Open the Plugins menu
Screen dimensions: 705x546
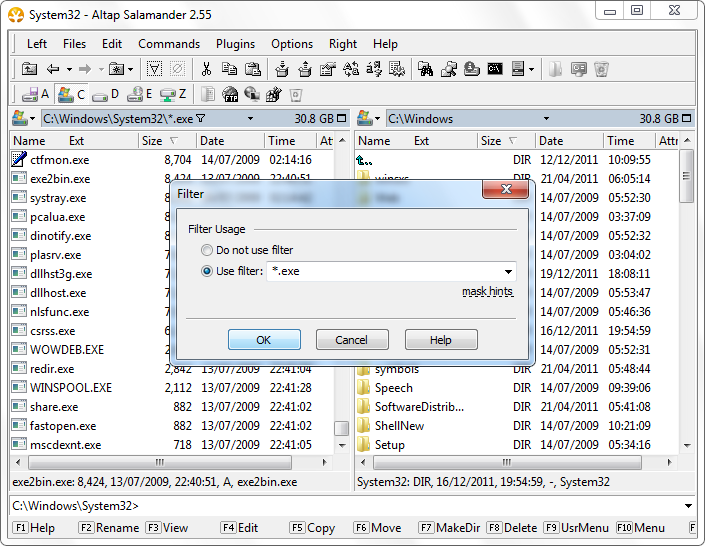236,44
